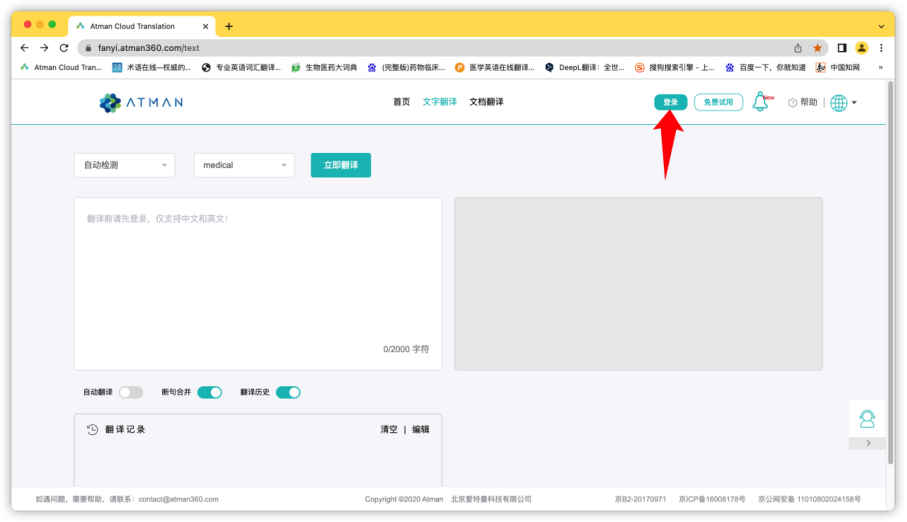Viewport: 907px width, 522px height.
Task: Click the Copyright ©2020 Atman text
Action: click(x=404, y=499)
